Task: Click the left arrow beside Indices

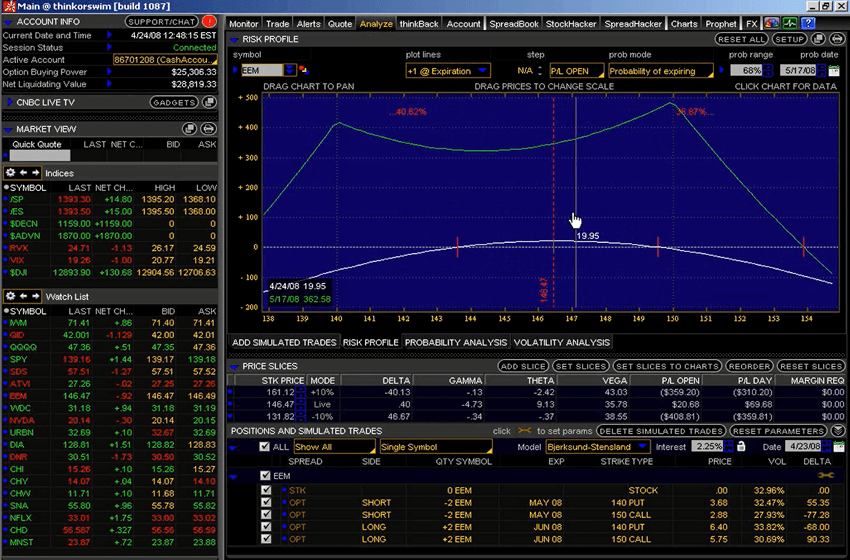Action: [23, 172]
